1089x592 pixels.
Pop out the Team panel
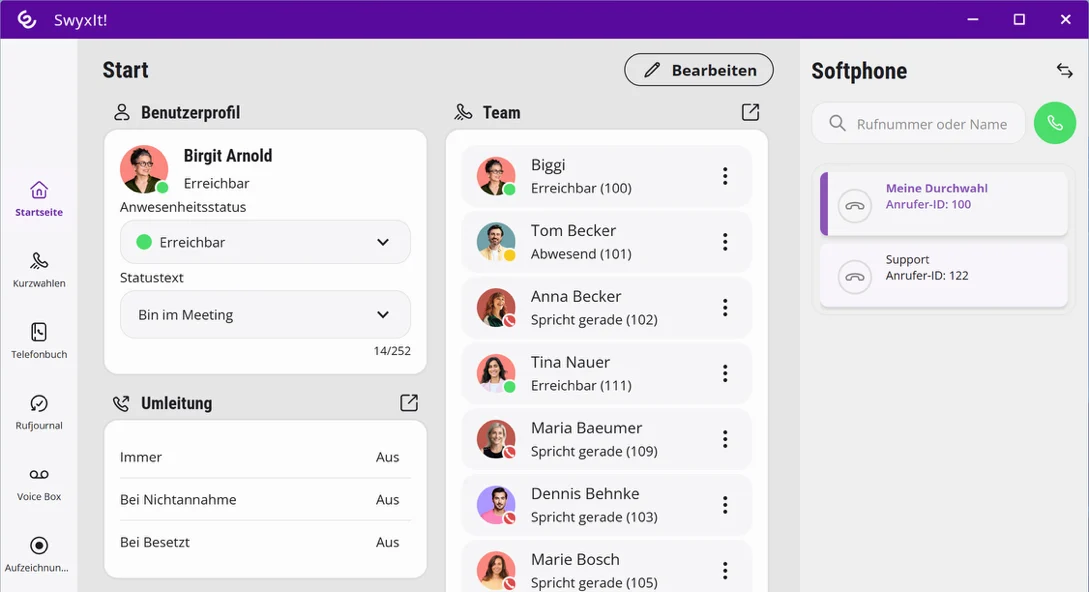point(750,112)
